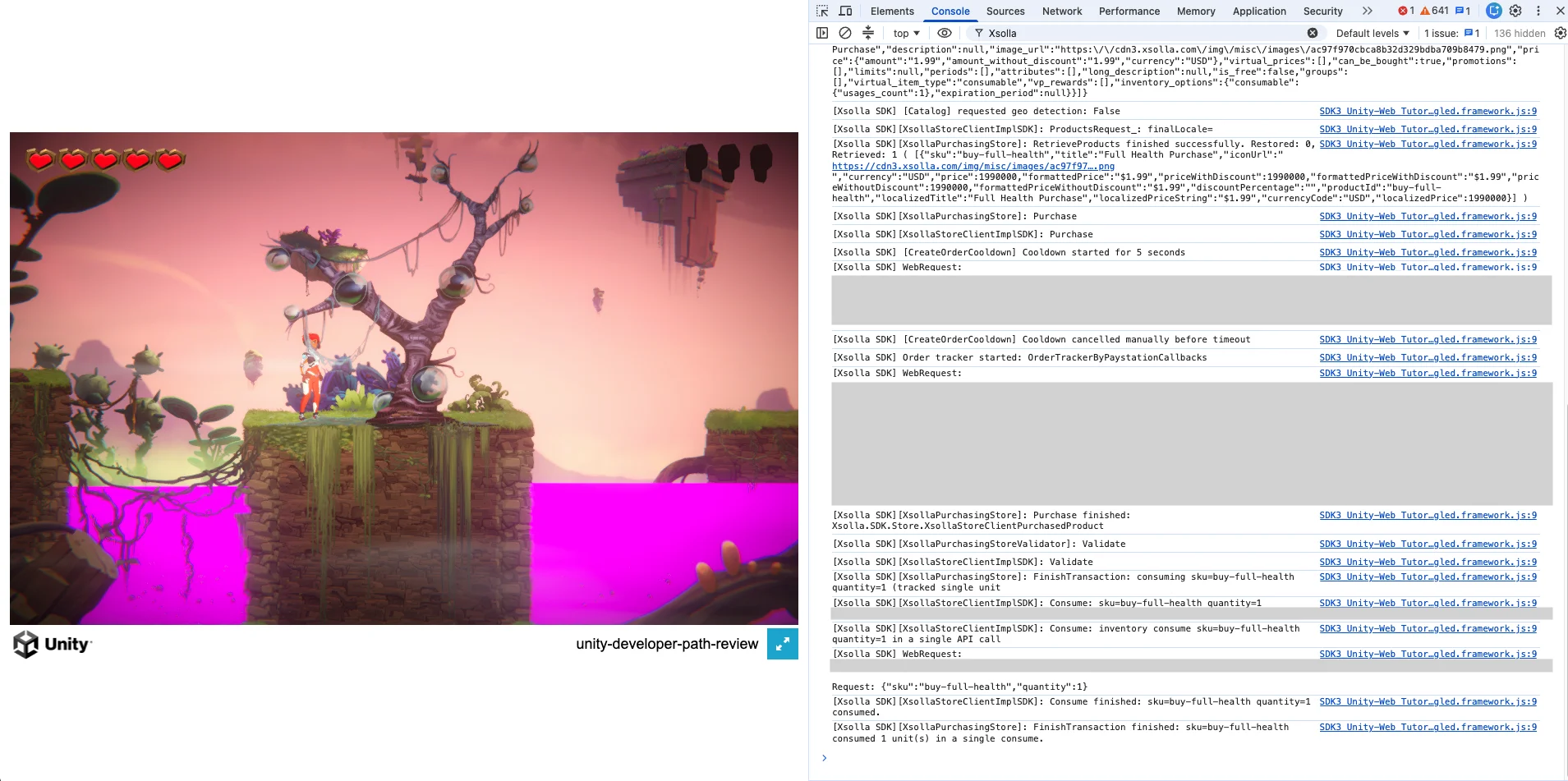Viewport: 1568px width, 781px height.
Task: Open the 'top' JavaScript context dropdown
Action: [906, 33]
